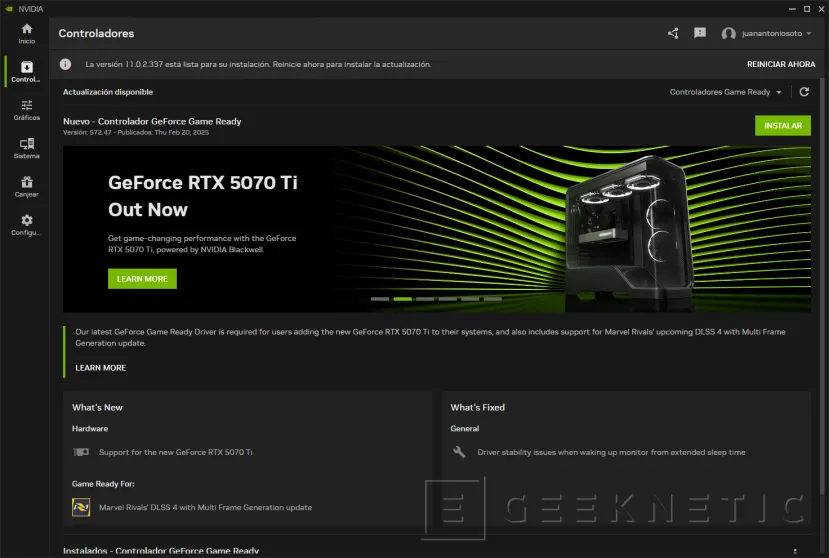
Task: Click 'Marvel Rivals' DLSS 4' update text
Action: tap(205, 507)
